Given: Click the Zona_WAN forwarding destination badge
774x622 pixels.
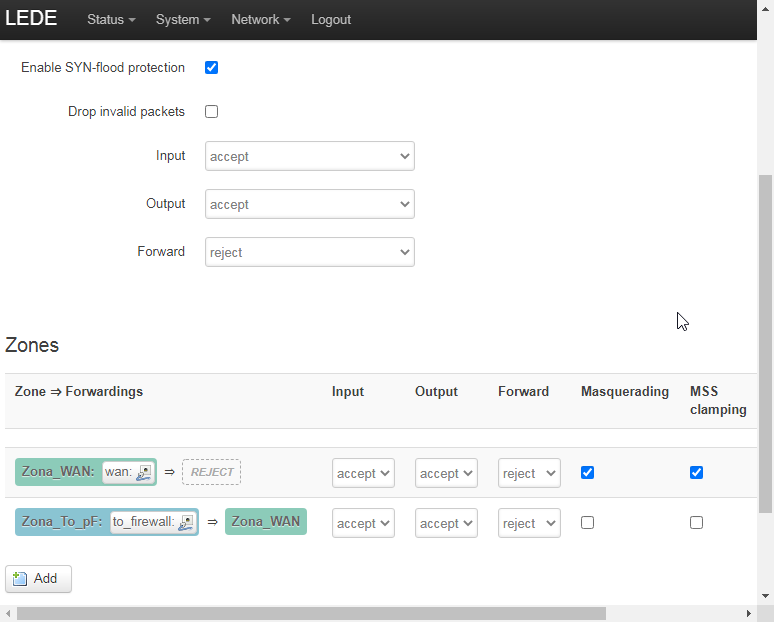Looking at the screenshot, I should (x=266, y=521).
